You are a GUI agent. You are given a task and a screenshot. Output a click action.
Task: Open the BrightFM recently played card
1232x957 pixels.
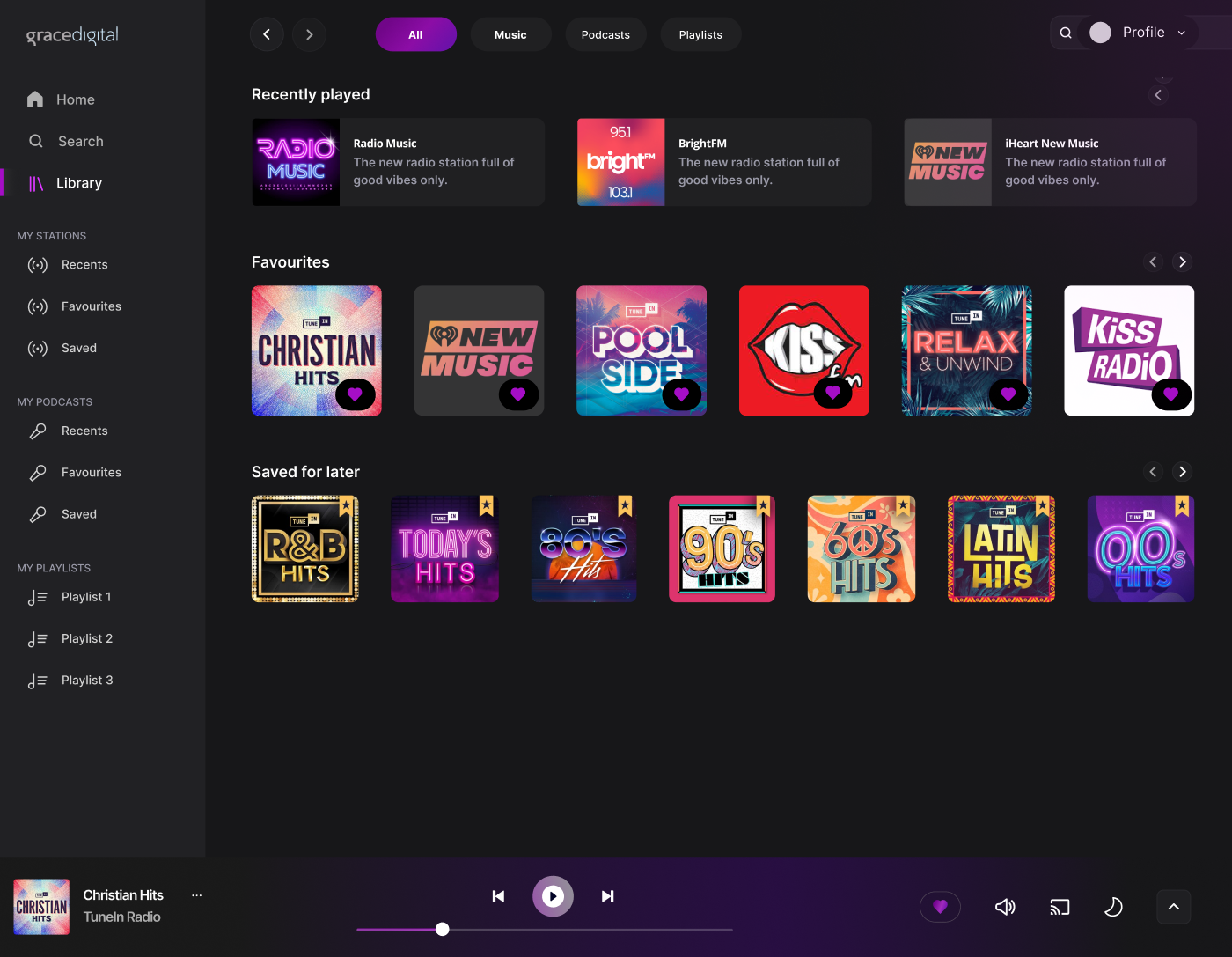click(x=724, y=162)
